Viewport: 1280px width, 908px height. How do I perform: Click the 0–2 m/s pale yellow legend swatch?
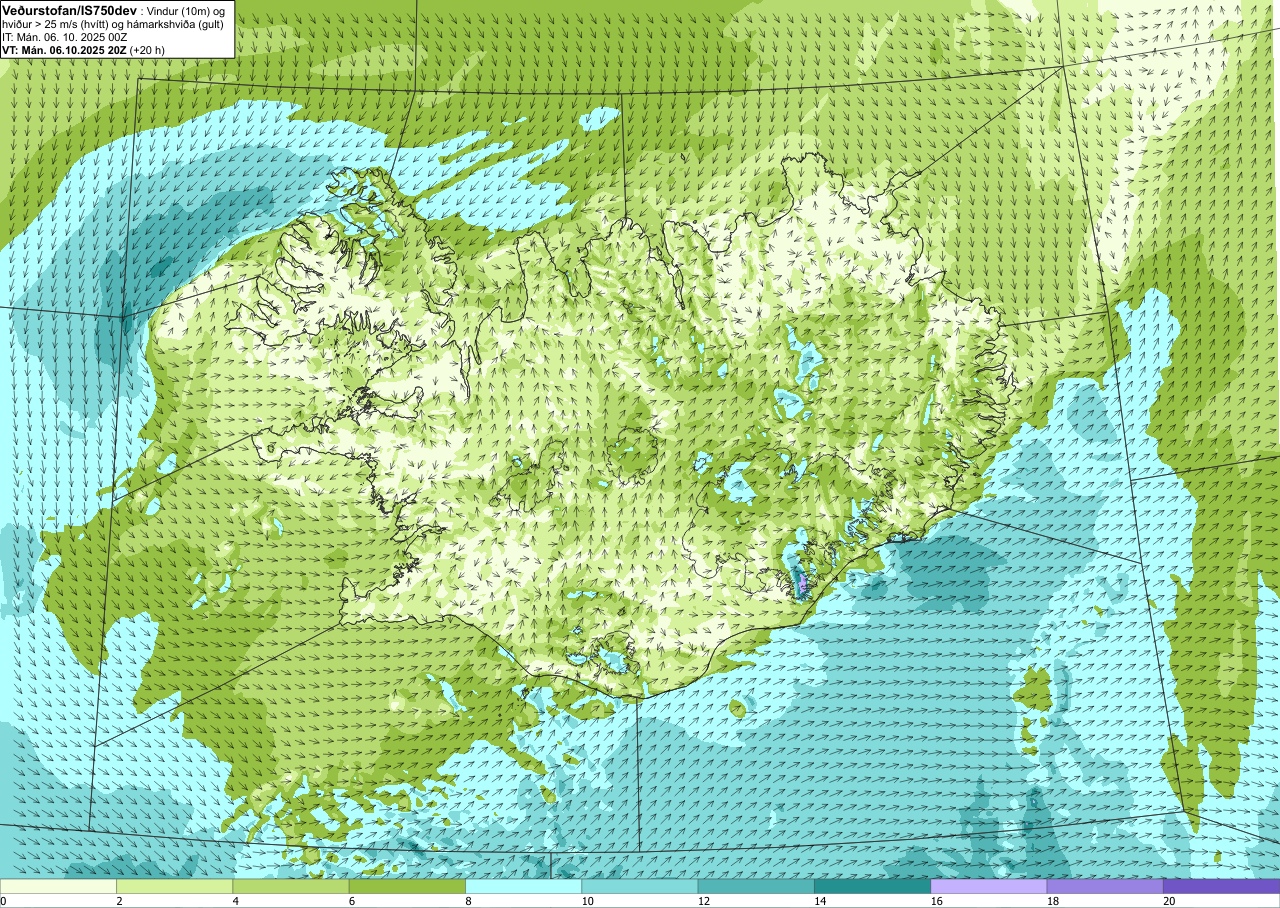(58, 886)
